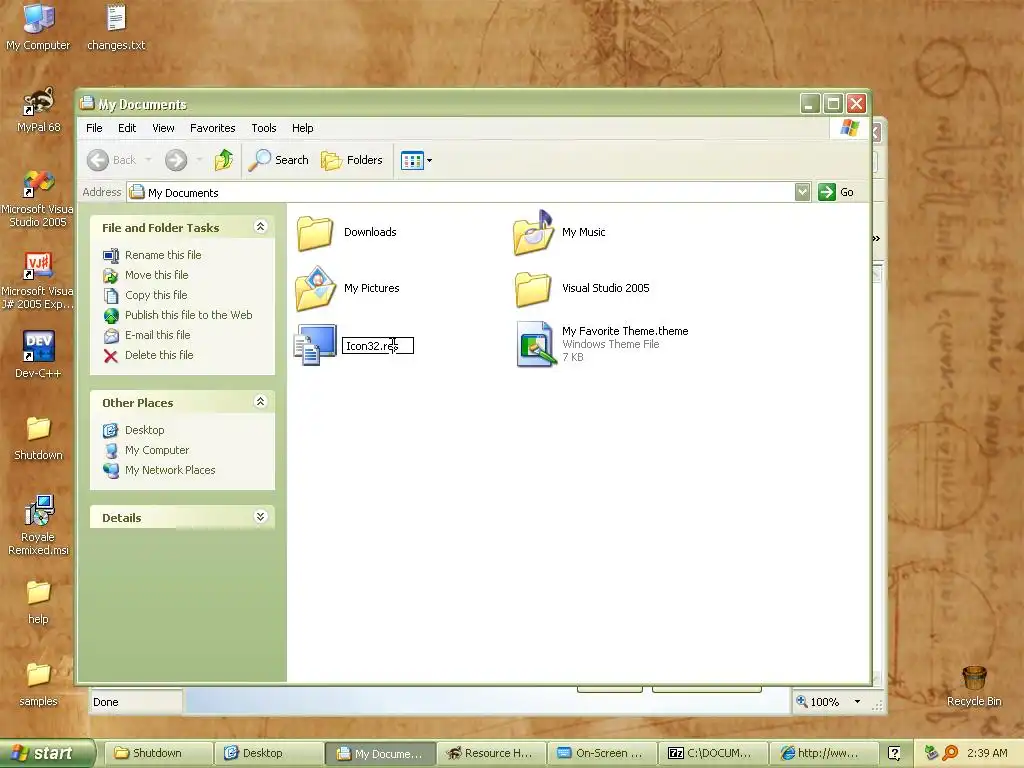The image size is (1024, 768).
Task: Open the Back history dropdown arrow
Action: 148,160
